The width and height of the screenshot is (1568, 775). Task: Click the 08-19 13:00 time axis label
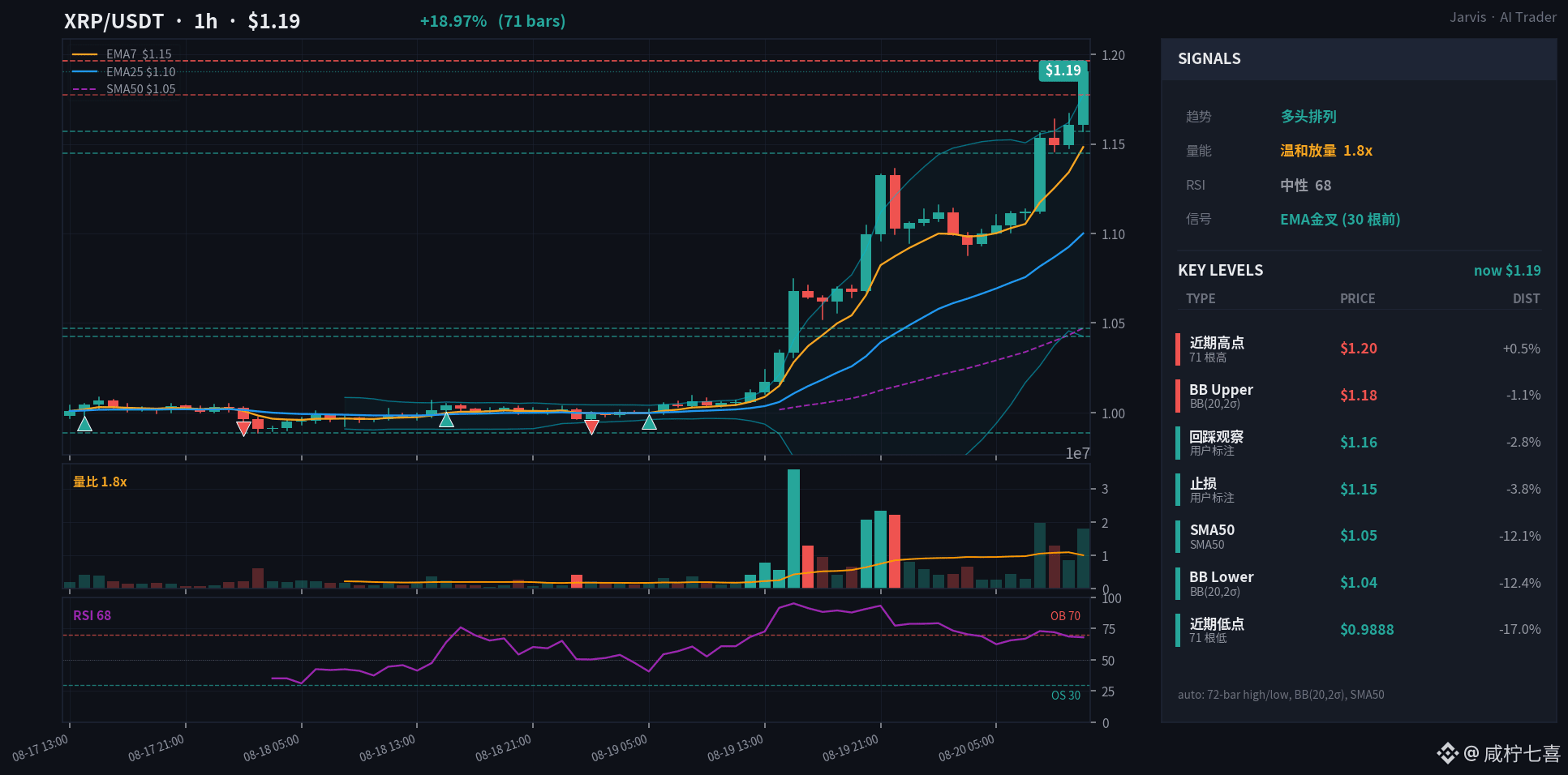point(735,748)
